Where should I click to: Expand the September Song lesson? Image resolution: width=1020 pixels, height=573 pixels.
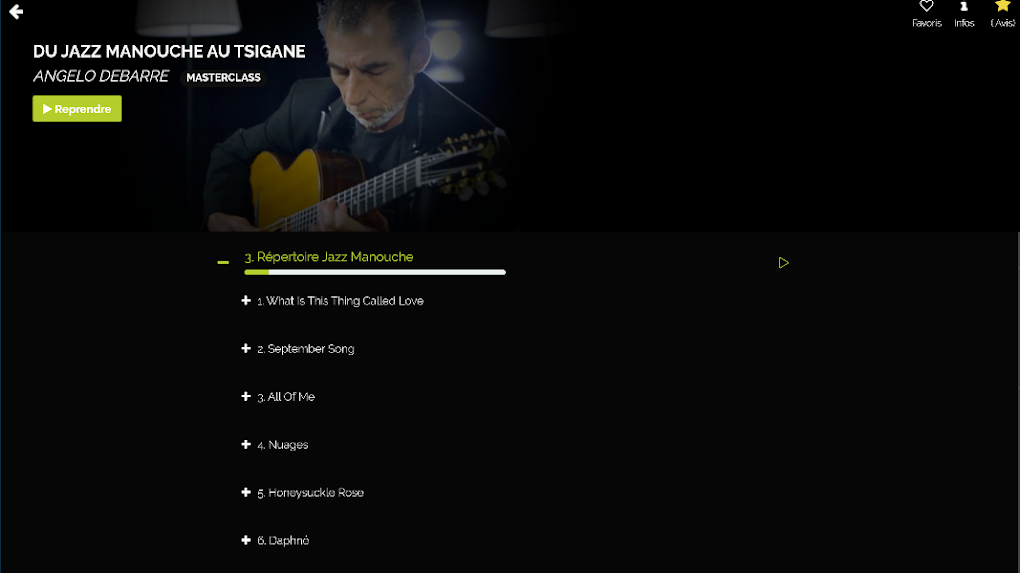[246, 349]
